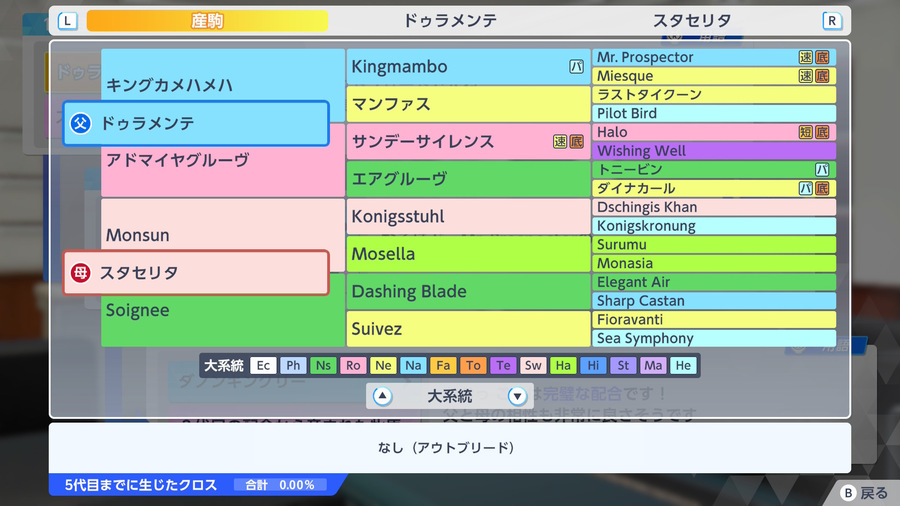Click the St lineage color swatch
Screen dimensions: 900x506
click(623, 365)
